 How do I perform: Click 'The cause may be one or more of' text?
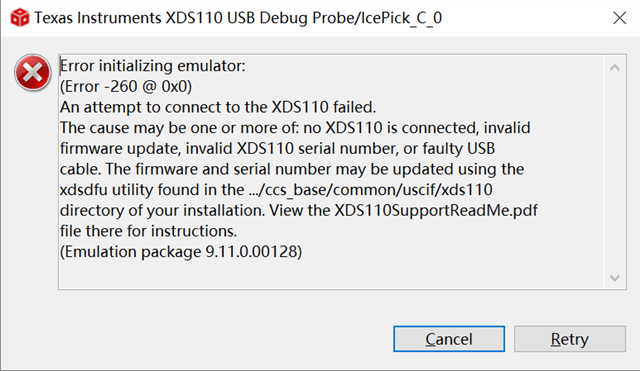click(179, 128)
